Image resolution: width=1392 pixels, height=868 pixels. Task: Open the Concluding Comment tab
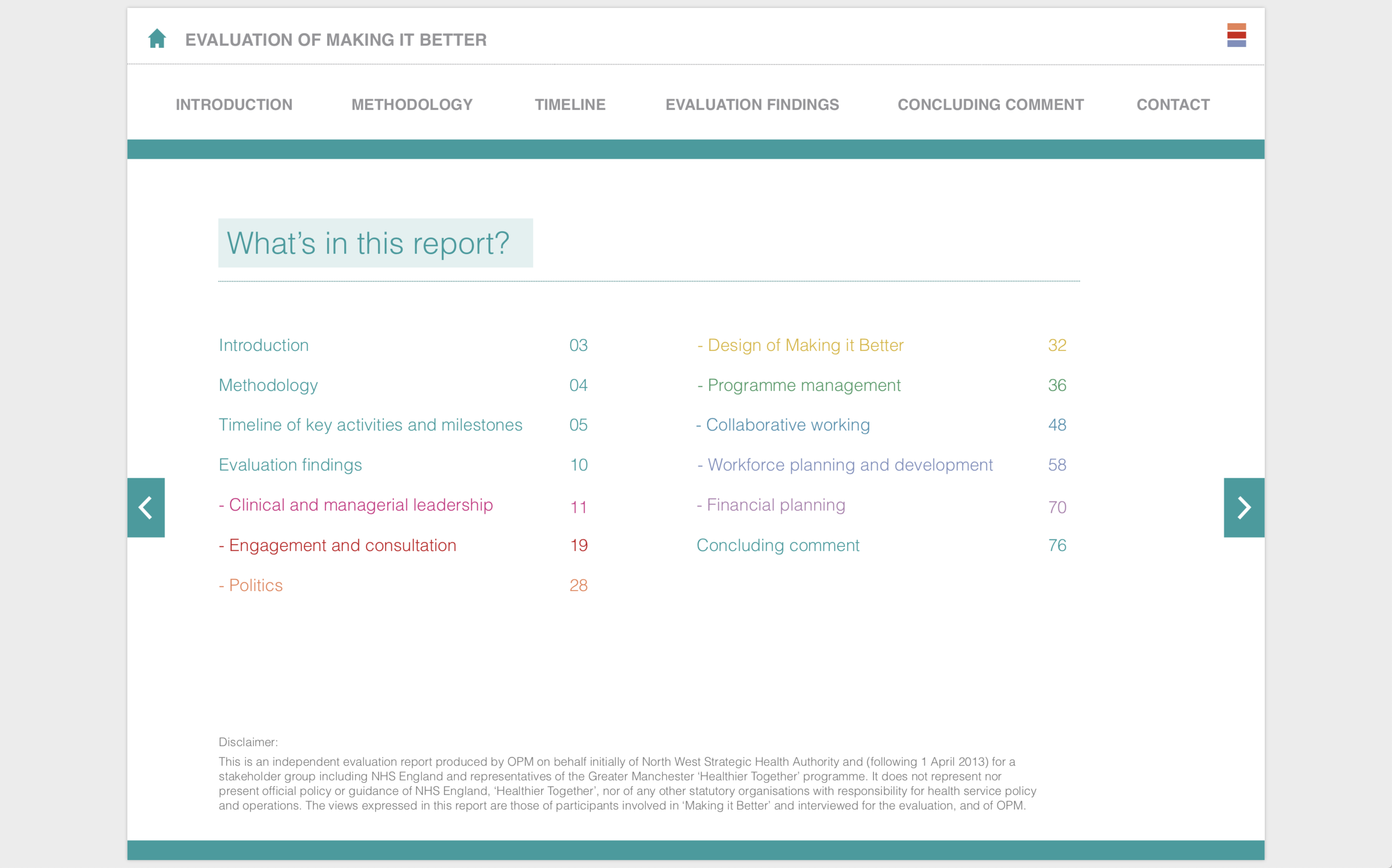pyautogui.click(x=990, y=105)
